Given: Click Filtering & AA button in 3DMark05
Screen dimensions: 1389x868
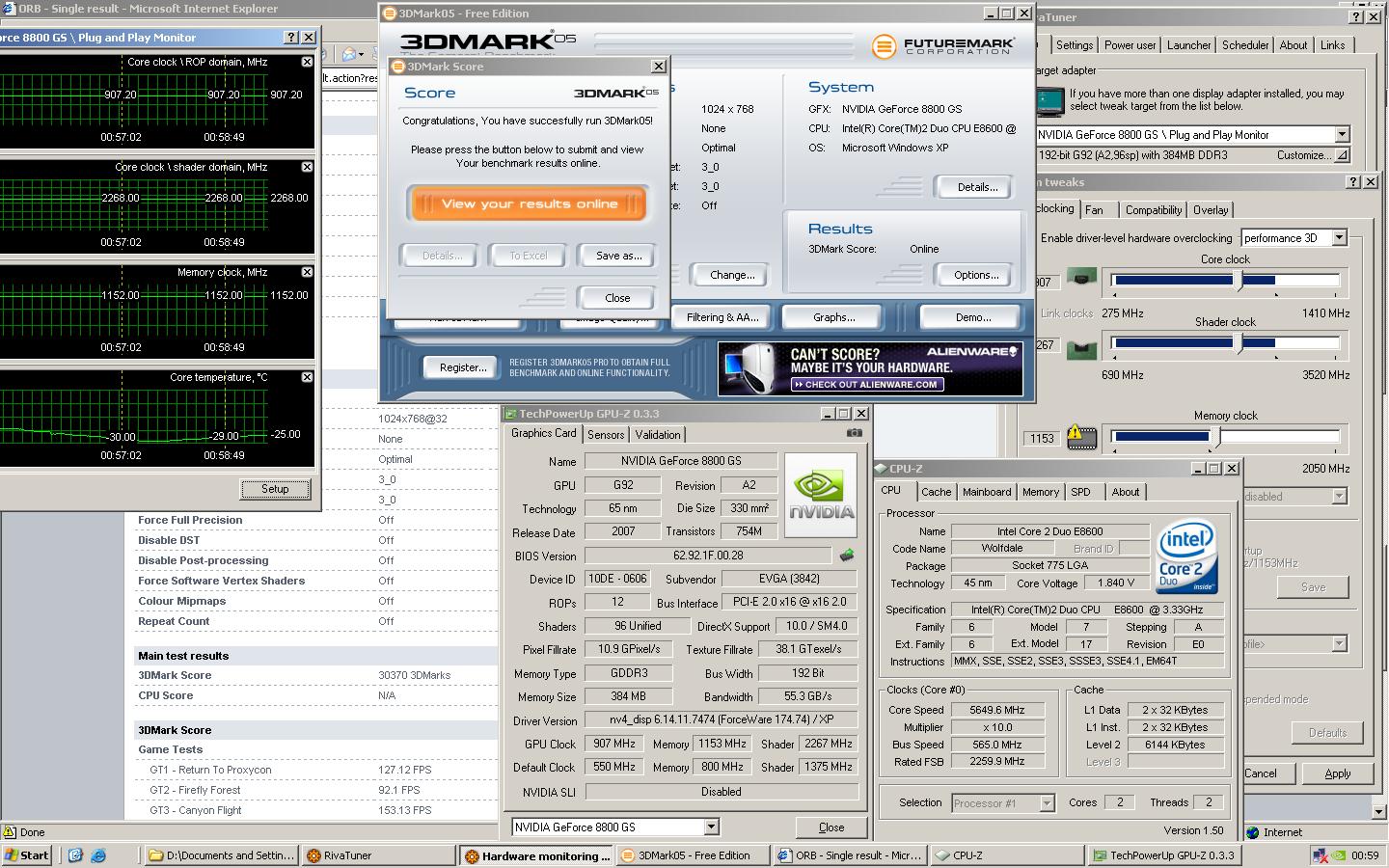Looking at the screenshot, I should [722, 317].
